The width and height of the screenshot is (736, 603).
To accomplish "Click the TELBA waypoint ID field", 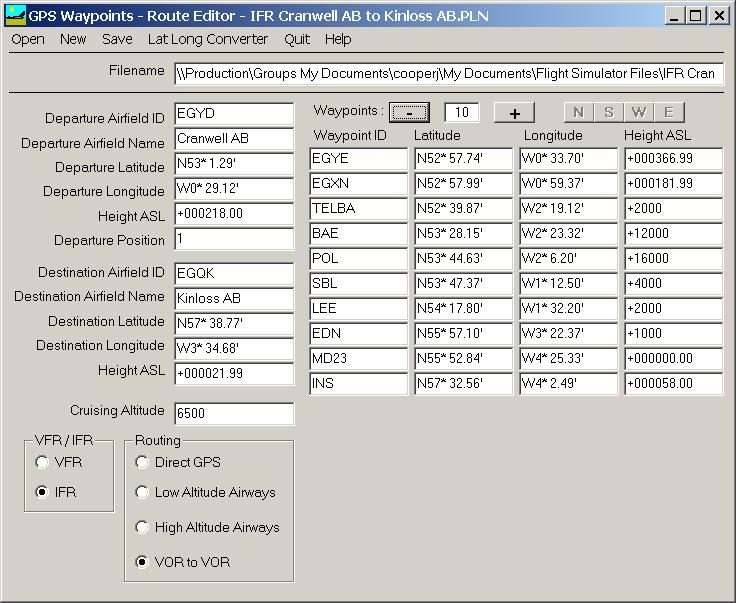I will pyautogui.click(x=358, y=209).
